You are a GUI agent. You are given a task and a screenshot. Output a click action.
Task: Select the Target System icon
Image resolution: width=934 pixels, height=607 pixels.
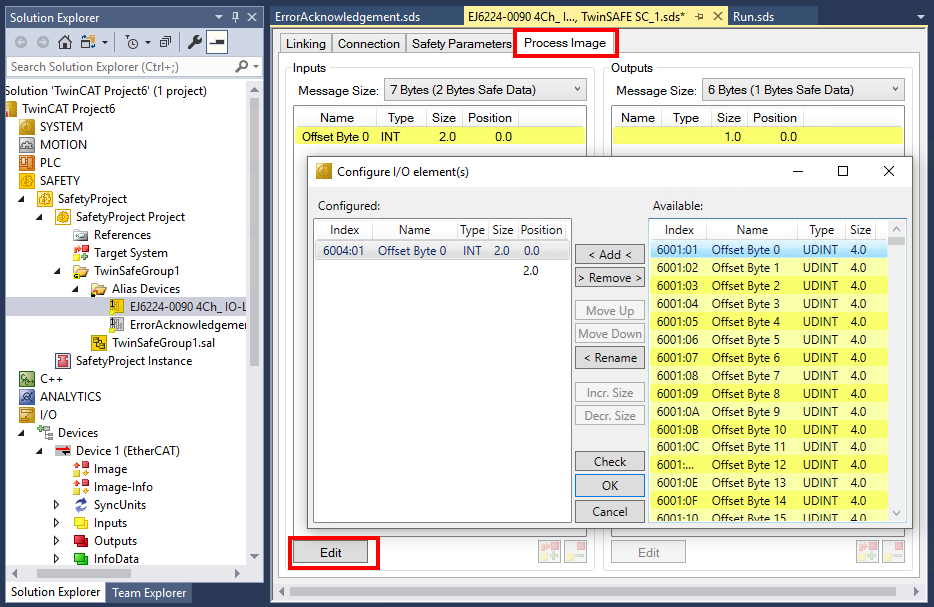80,253
